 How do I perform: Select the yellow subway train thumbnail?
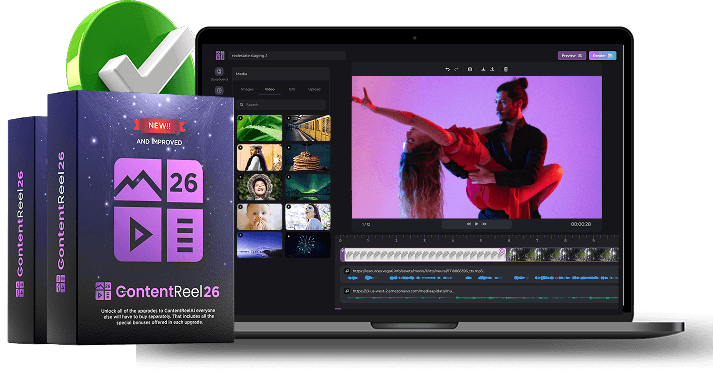click(x=308, y=128)
